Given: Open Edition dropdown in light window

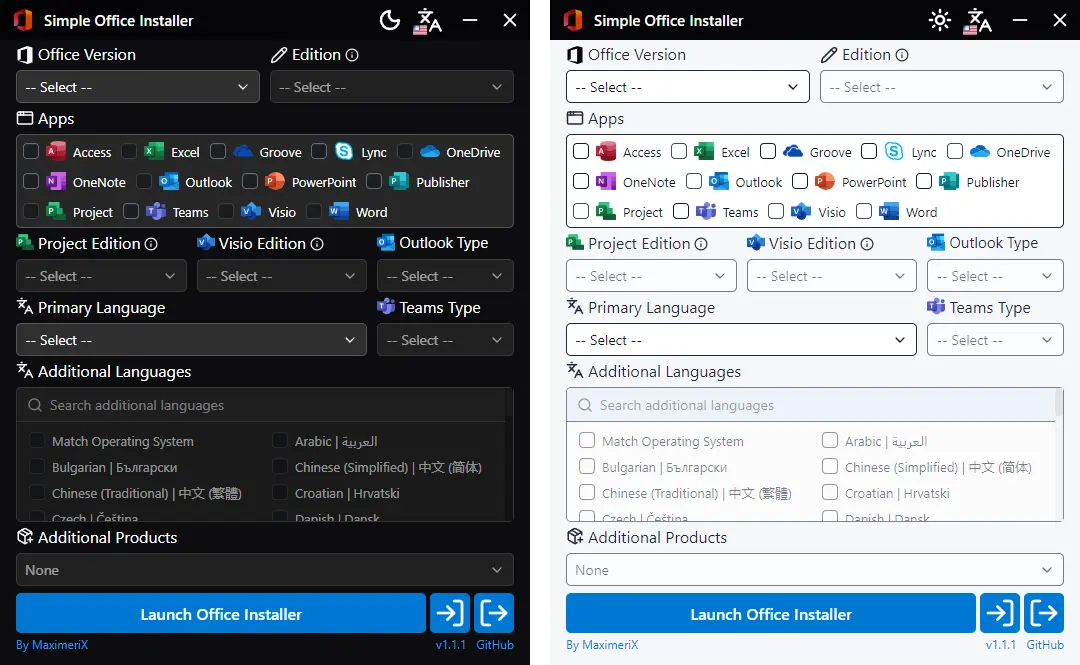Looking at the screenshot, I should [x=942, y=87].
